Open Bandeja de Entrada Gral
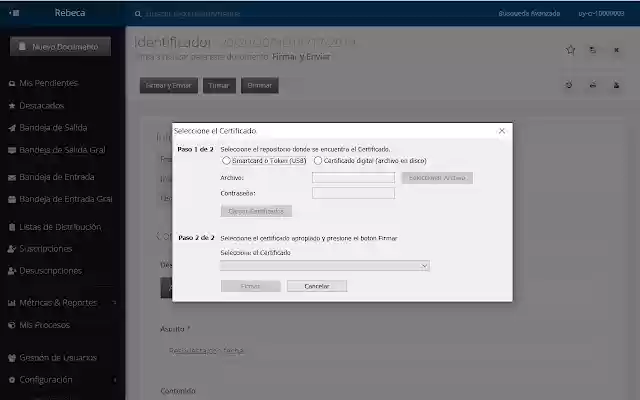Image resolution: width=640 pixels, height=400 pixels. click(66, 199)
